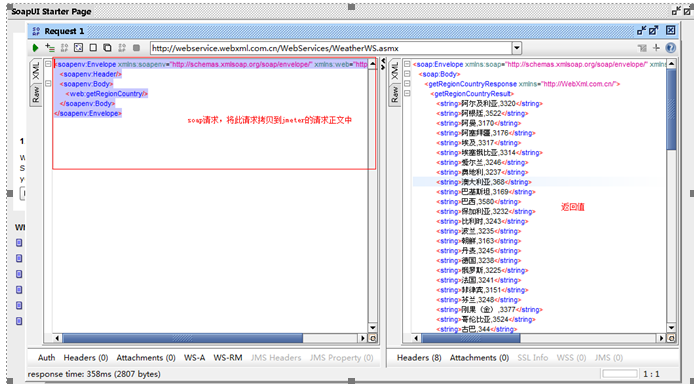This screenshot has height=384, width=694.
Task: Click the request horizontal scrollbar thumb
Action: point(182,338)
